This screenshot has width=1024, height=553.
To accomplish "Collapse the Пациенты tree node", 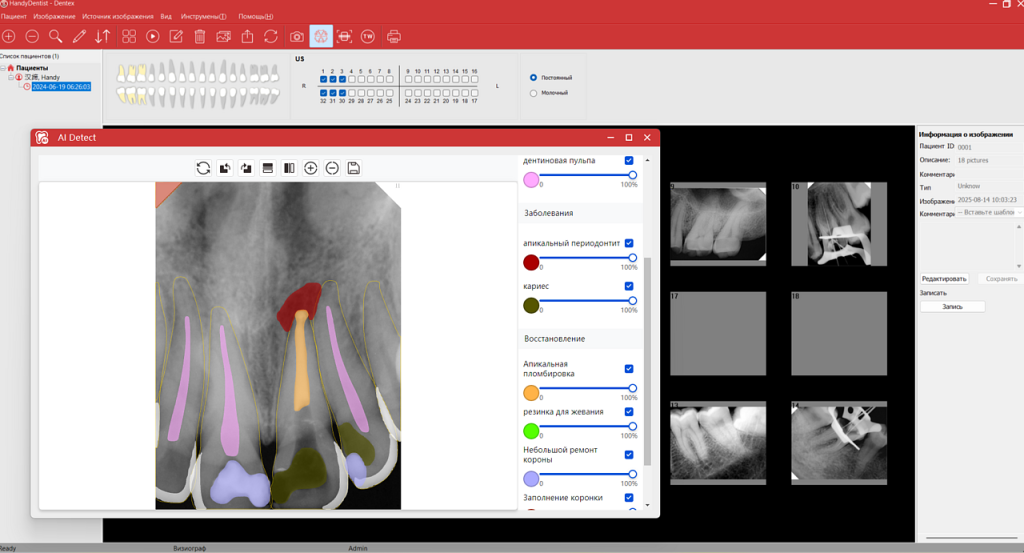I will coord(3,68).
